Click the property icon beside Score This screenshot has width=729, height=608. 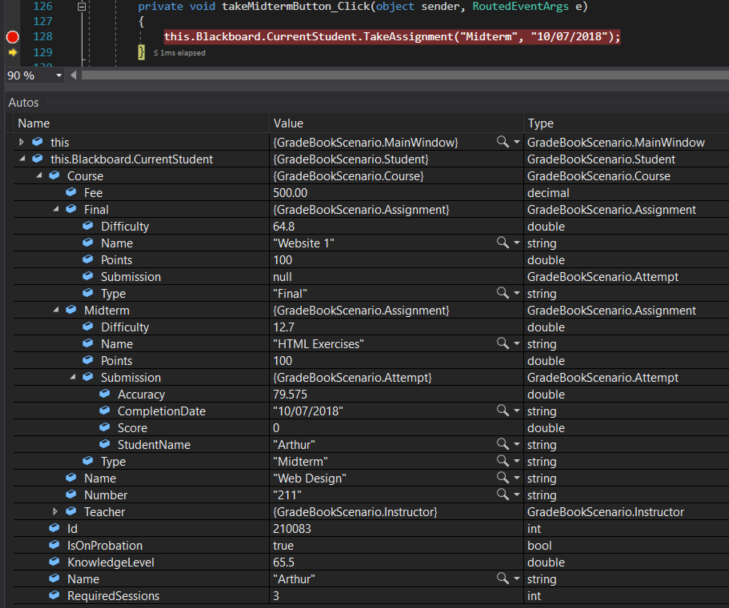click(x=105, y=427)
